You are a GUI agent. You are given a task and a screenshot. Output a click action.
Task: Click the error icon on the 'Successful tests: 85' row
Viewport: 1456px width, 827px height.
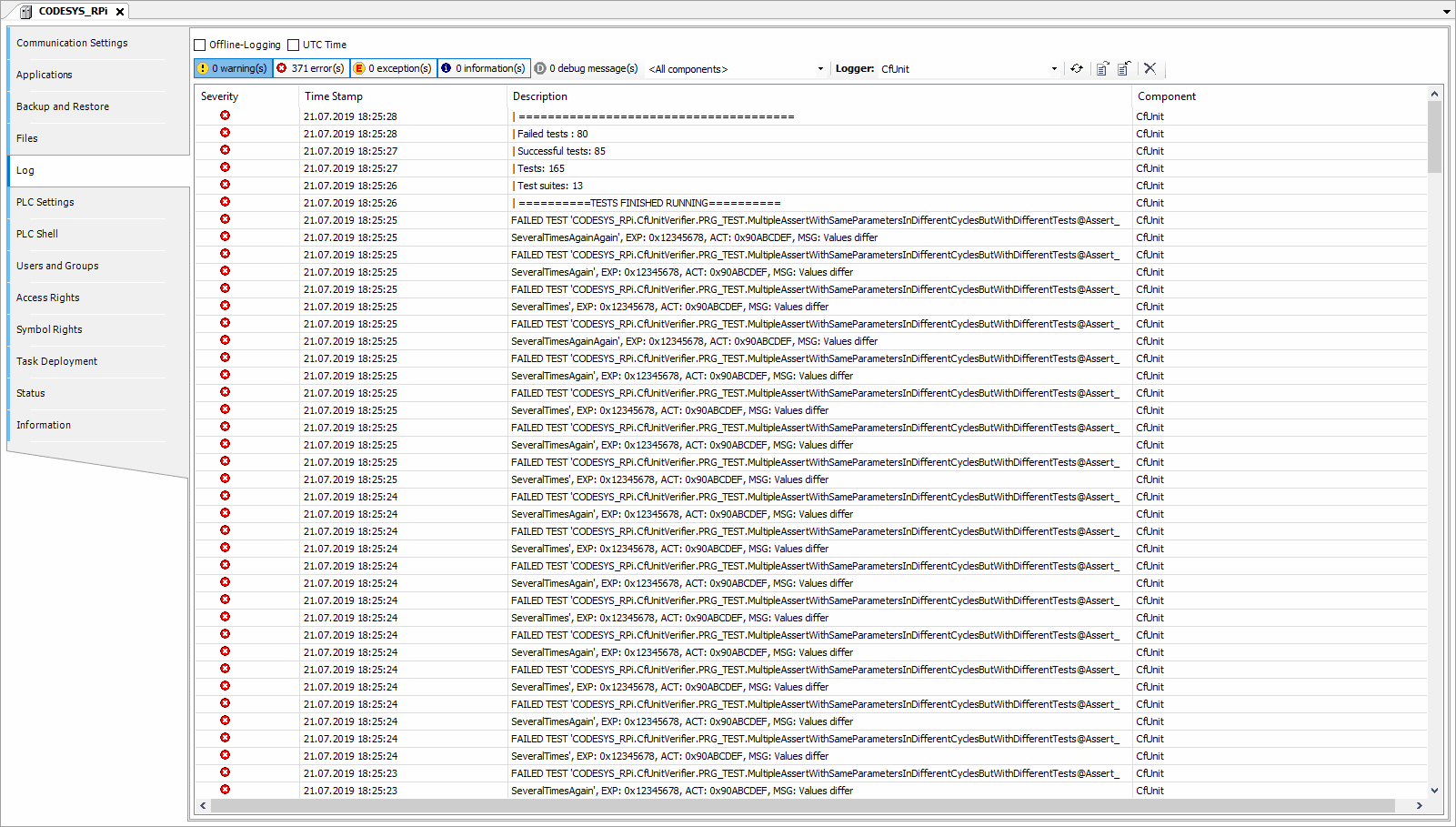tap(225, 150)
